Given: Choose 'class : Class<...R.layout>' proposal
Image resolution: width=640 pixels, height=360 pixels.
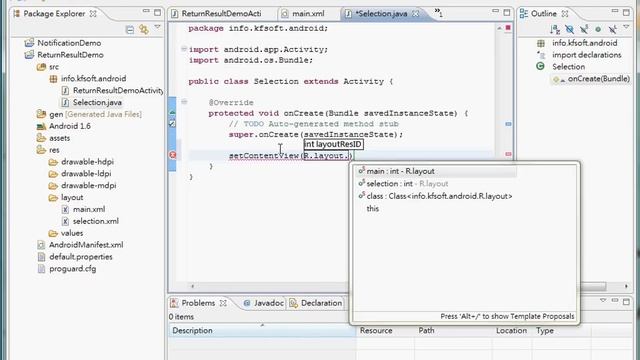Looking at the screenshot, I should 435,196.
